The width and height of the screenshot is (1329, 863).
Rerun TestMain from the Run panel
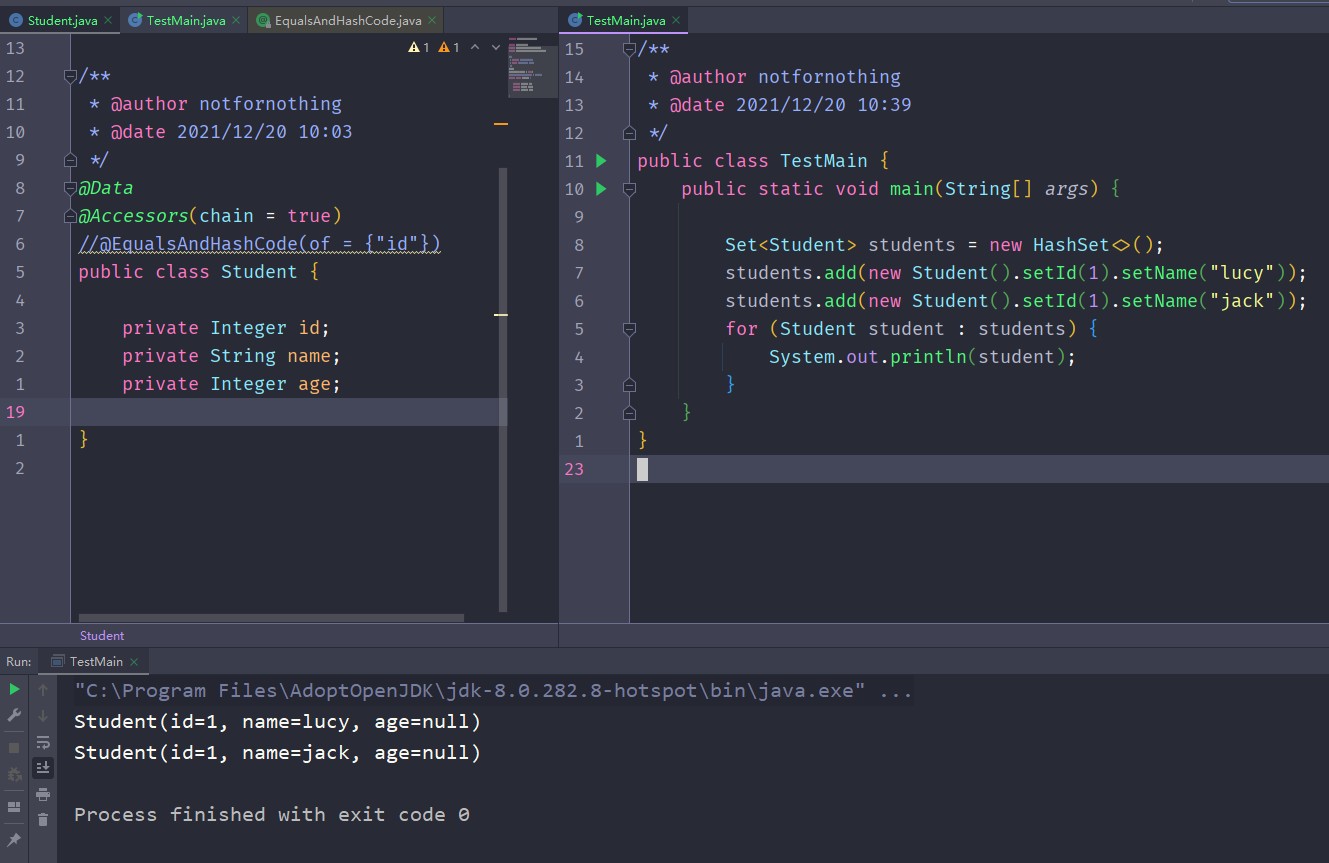tap(14, 689)
